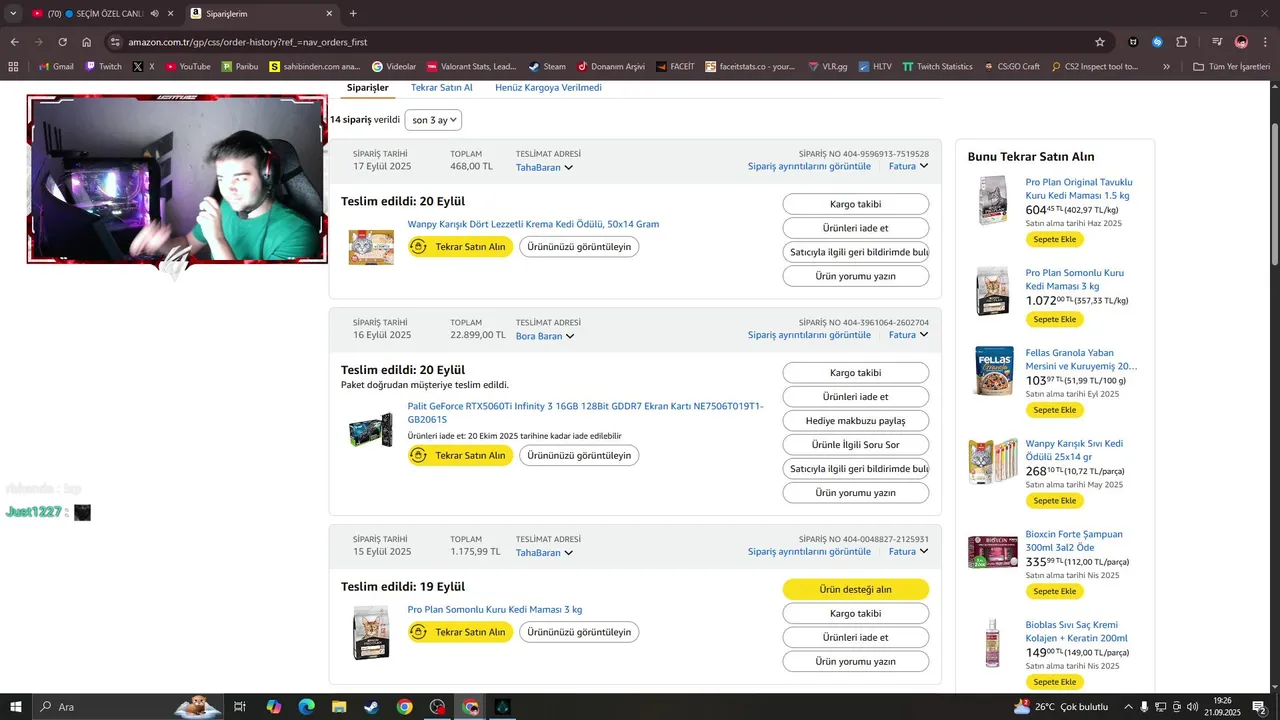This screenshot has height=720, width=1280.
Task: Expand Bora Baran delivery address
Action: point(545,336)
